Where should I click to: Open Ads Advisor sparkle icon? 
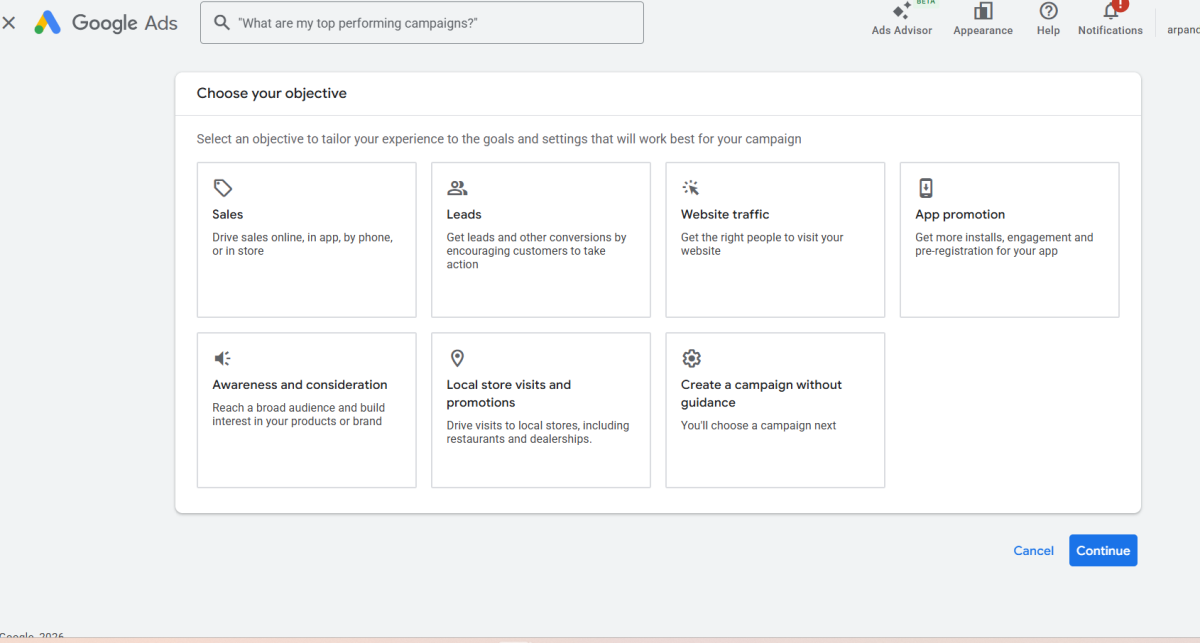tap(901, 11)
